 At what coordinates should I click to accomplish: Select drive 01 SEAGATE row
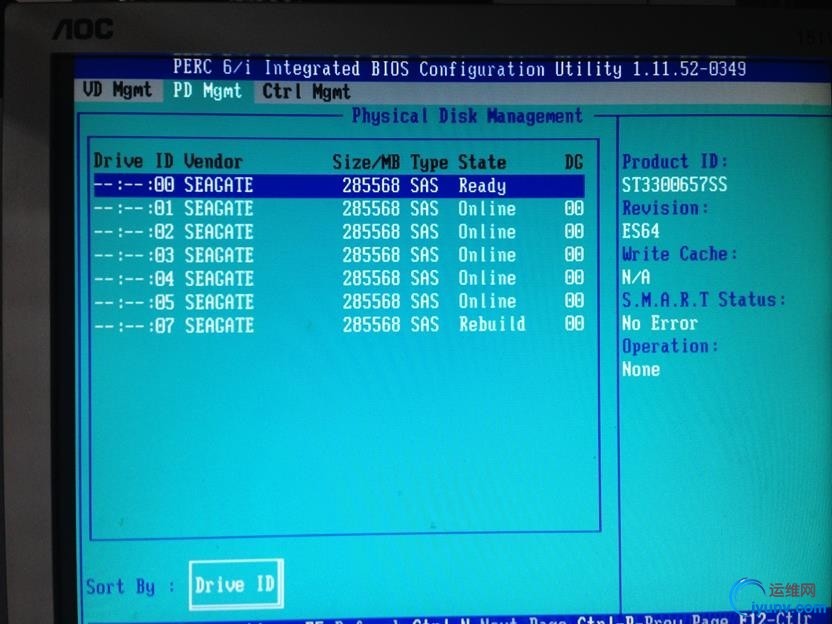pos(339,209)
